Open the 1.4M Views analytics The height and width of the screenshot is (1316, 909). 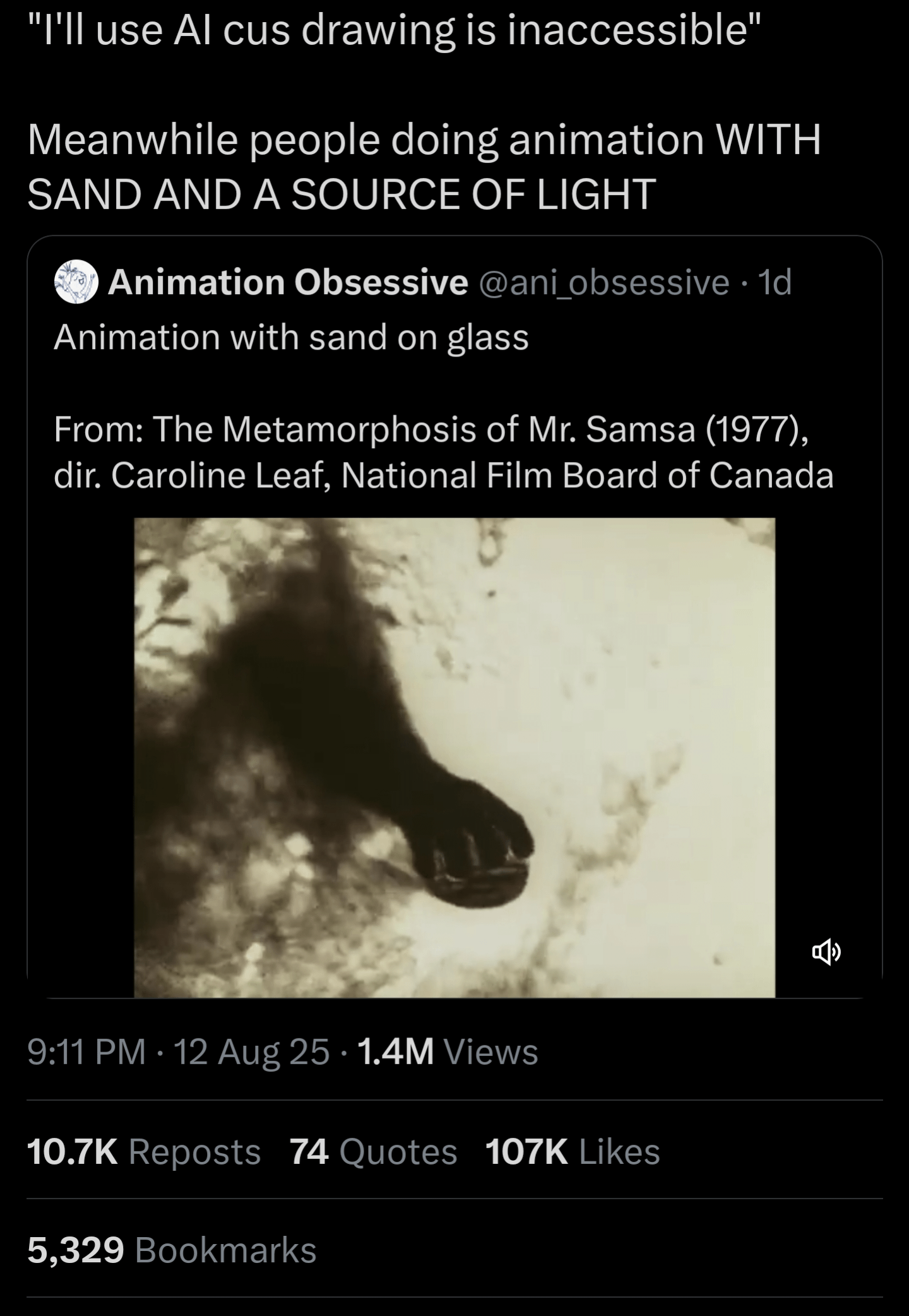(x=448, y=1052)
